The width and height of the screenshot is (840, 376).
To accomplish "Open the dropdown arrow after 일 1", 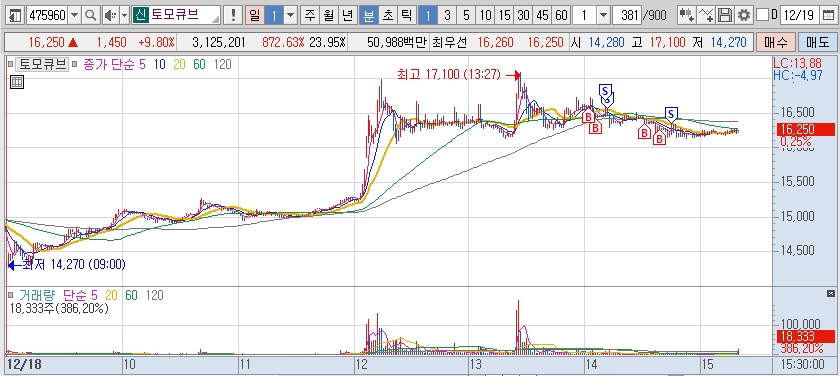I will [x=291, y=16].
